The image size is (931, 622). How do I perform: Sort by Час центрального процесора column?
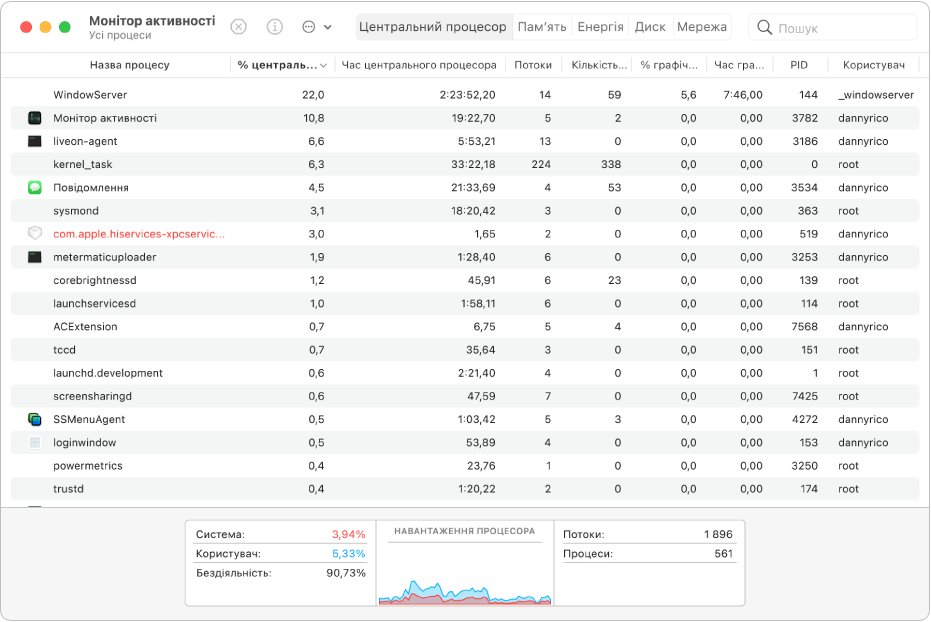click(x=419, y=65)
